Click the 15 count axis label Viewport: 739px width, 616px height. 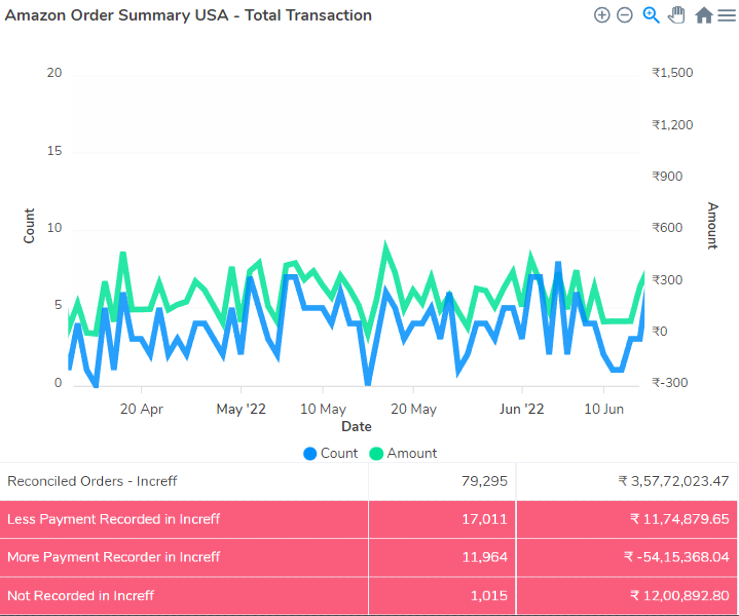click(54, 151)
